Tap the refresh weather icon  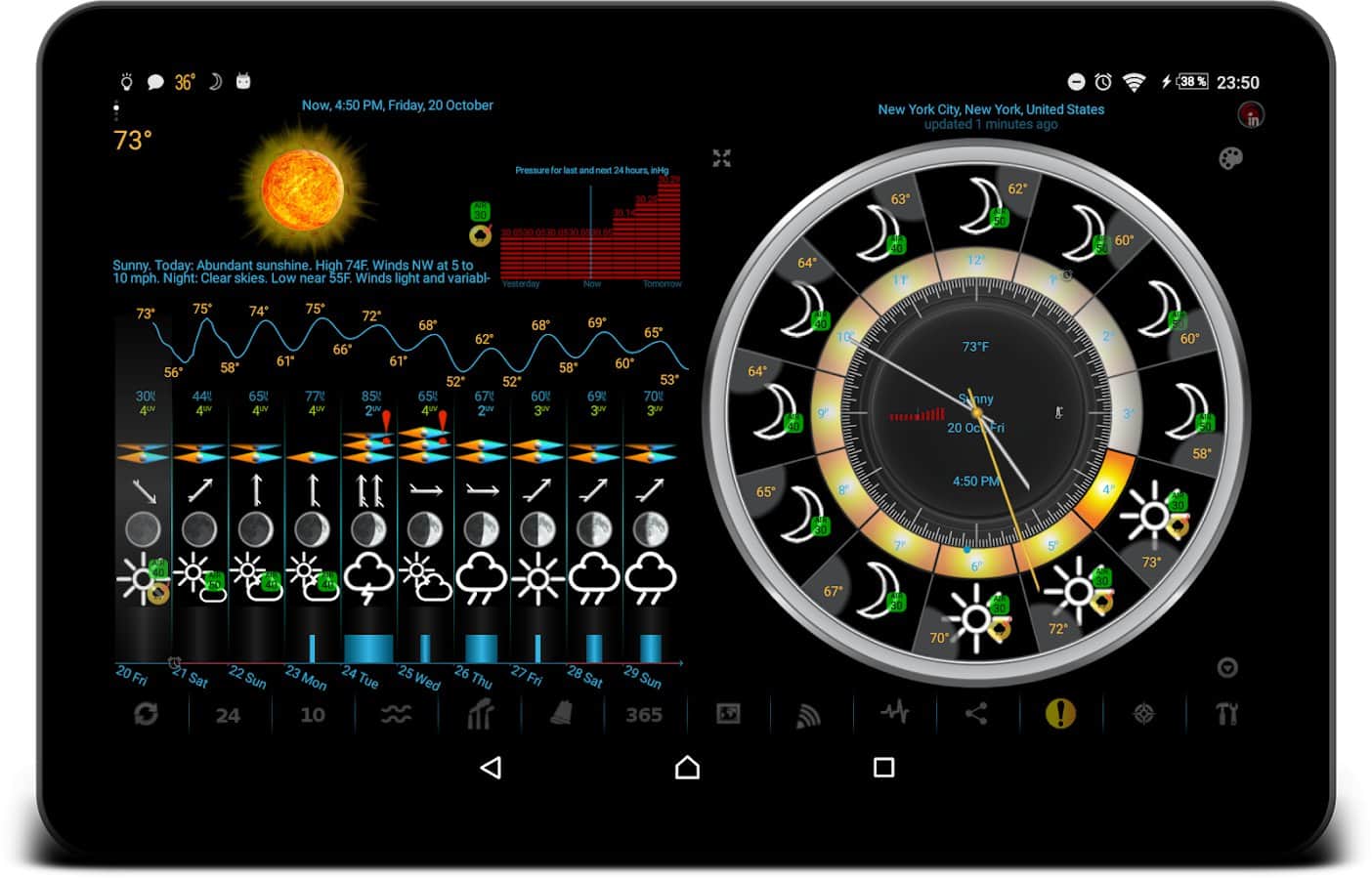point(146,715)
